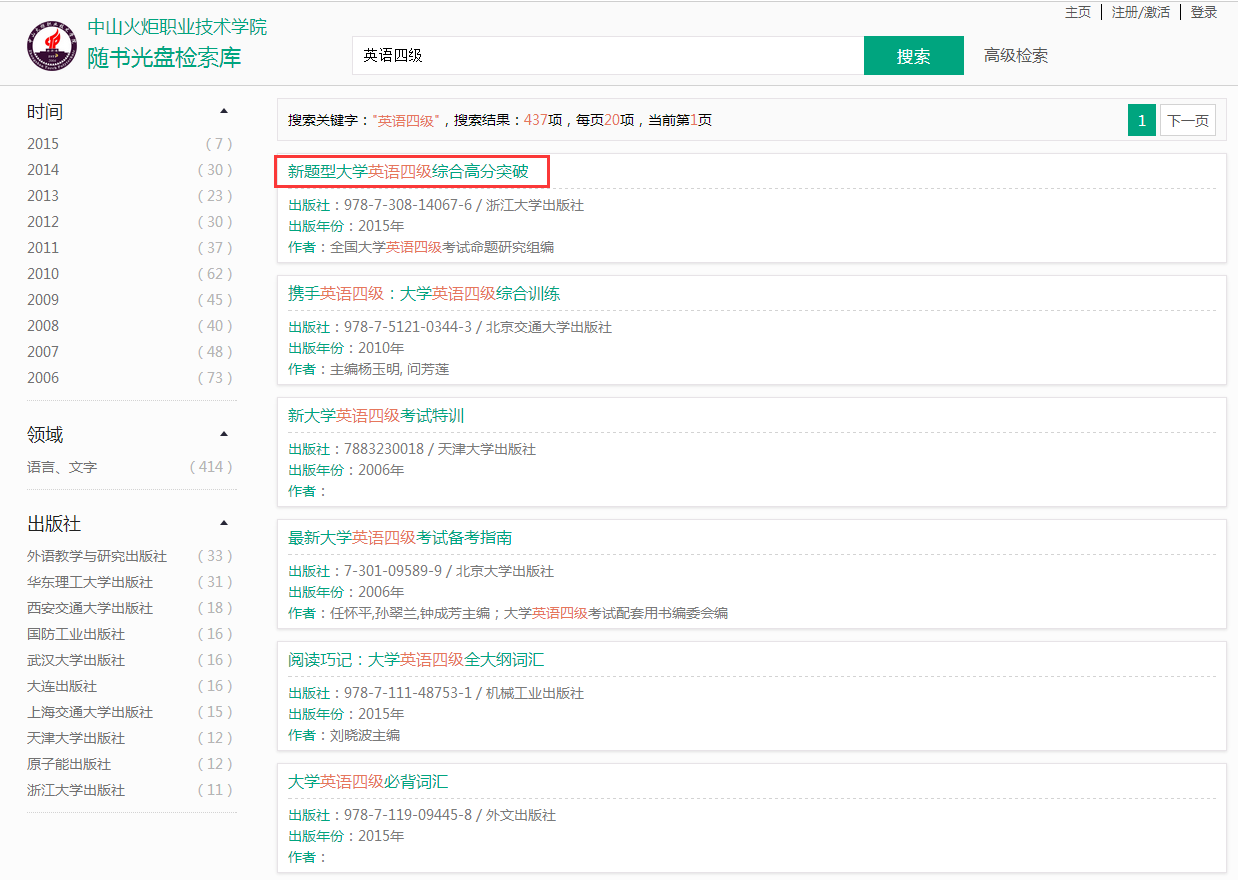Screen dimensions: 1238x880
Task: Filter by 浙江大学出版社 in sidebar
Action: 76,790
